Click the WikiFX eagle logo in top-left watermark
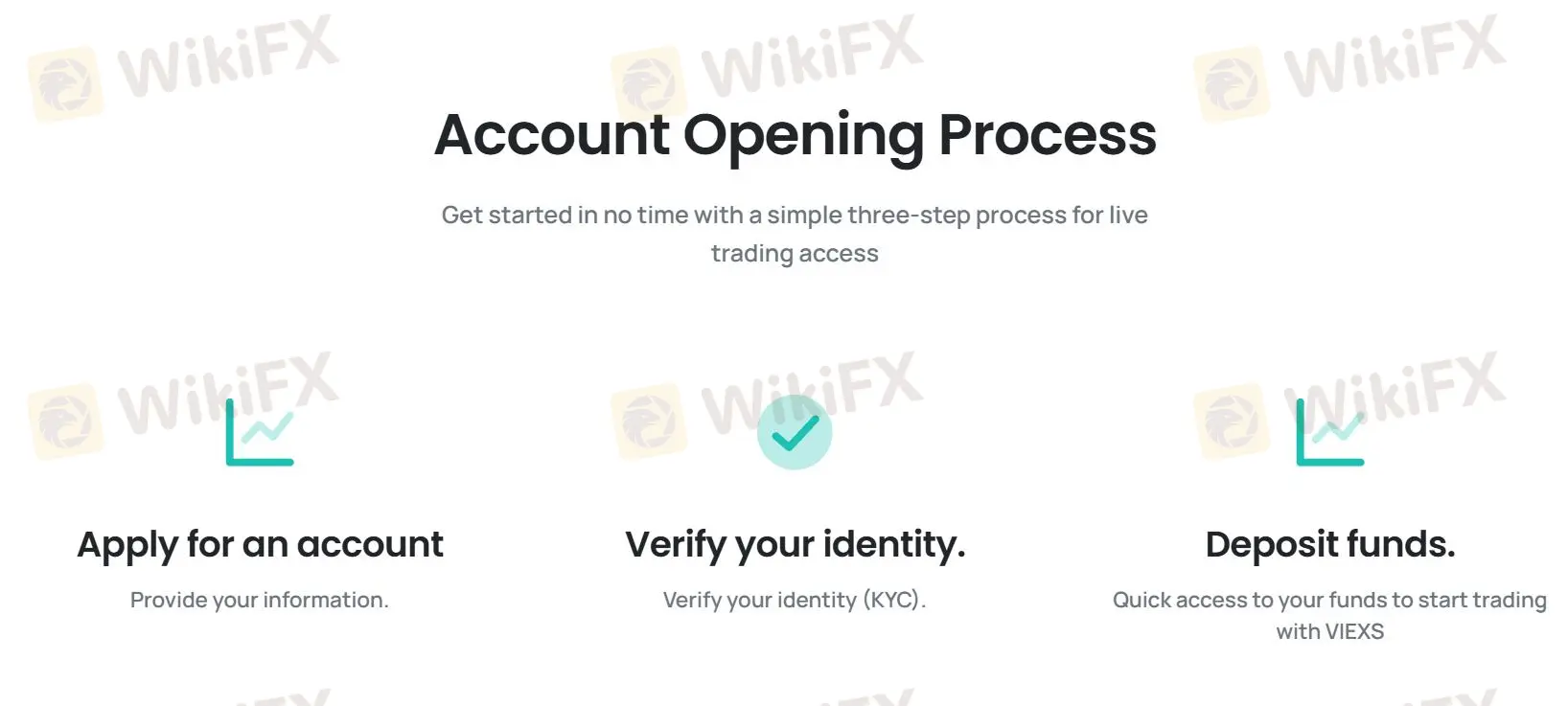Viewport: 1568px width, 706px height. 65,84
